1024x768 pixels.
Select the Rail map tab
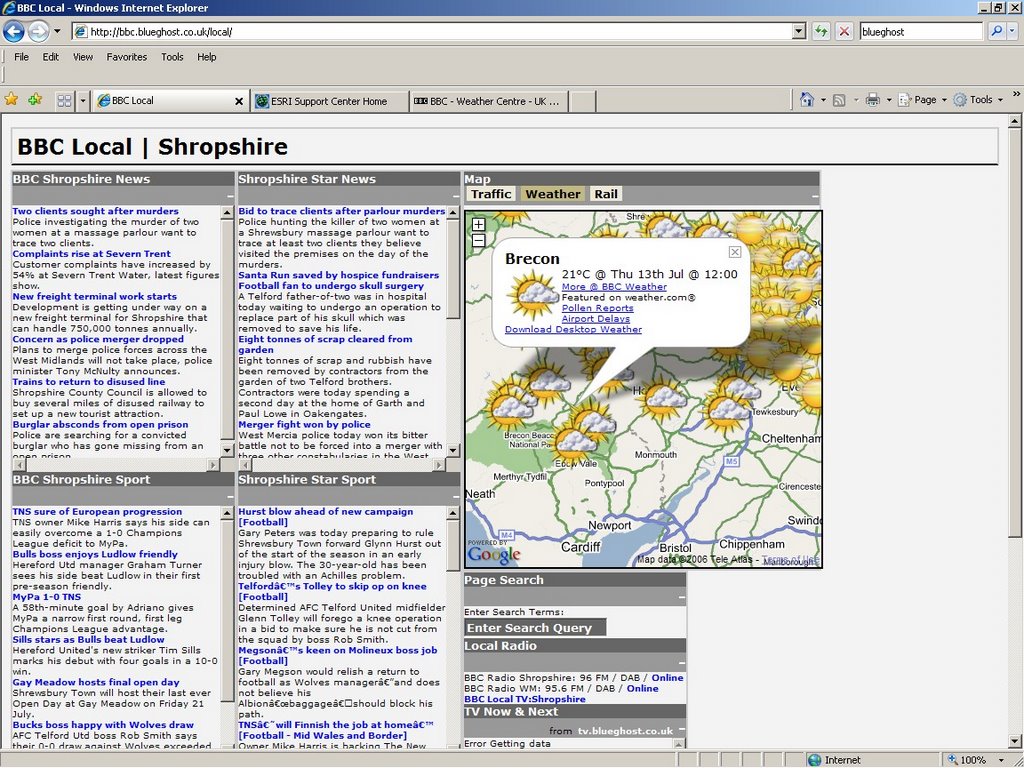point(605,194)
